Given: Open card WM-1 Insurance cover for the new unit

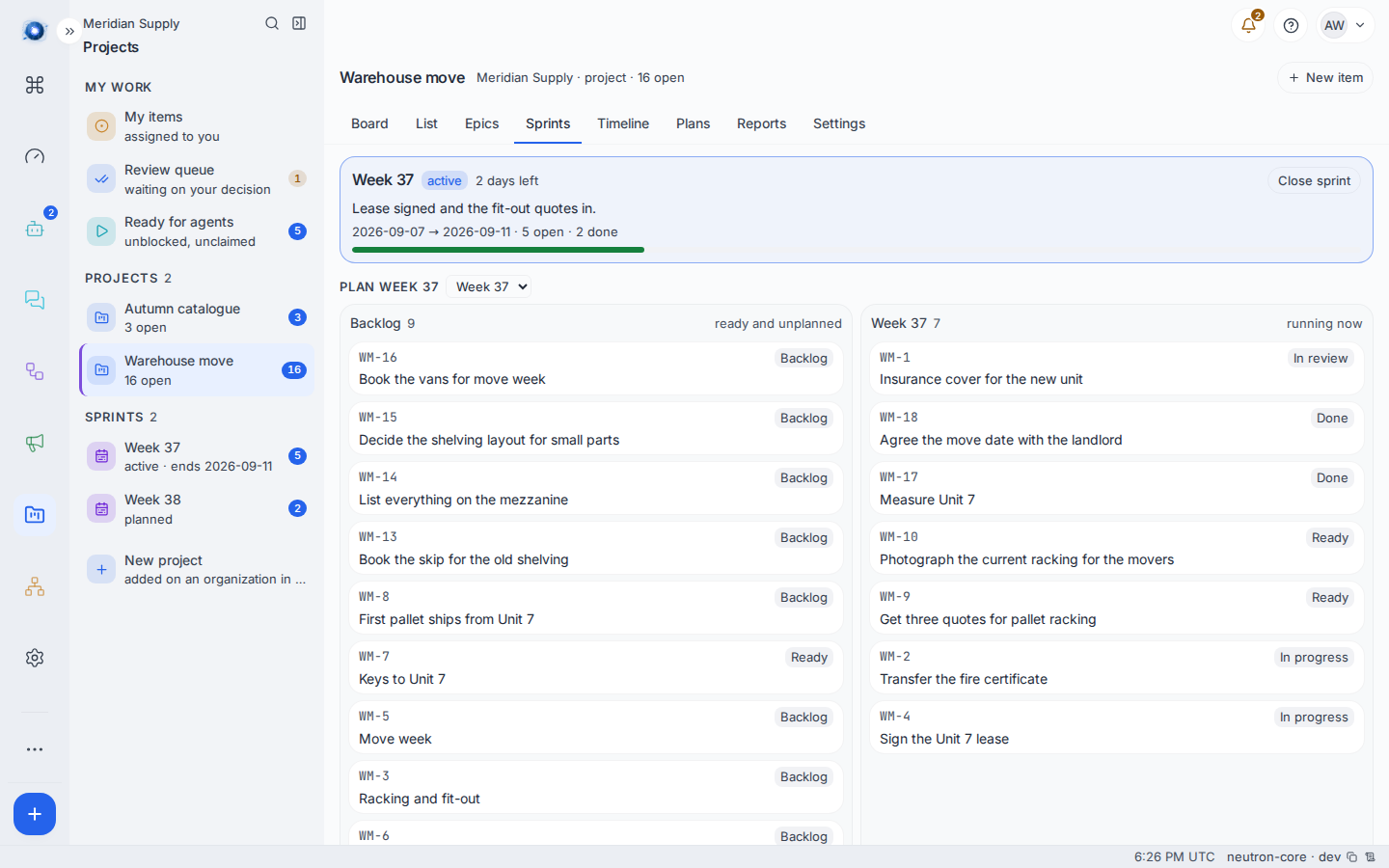Looking at the screenshot, I should click(x=1116, y=368).
